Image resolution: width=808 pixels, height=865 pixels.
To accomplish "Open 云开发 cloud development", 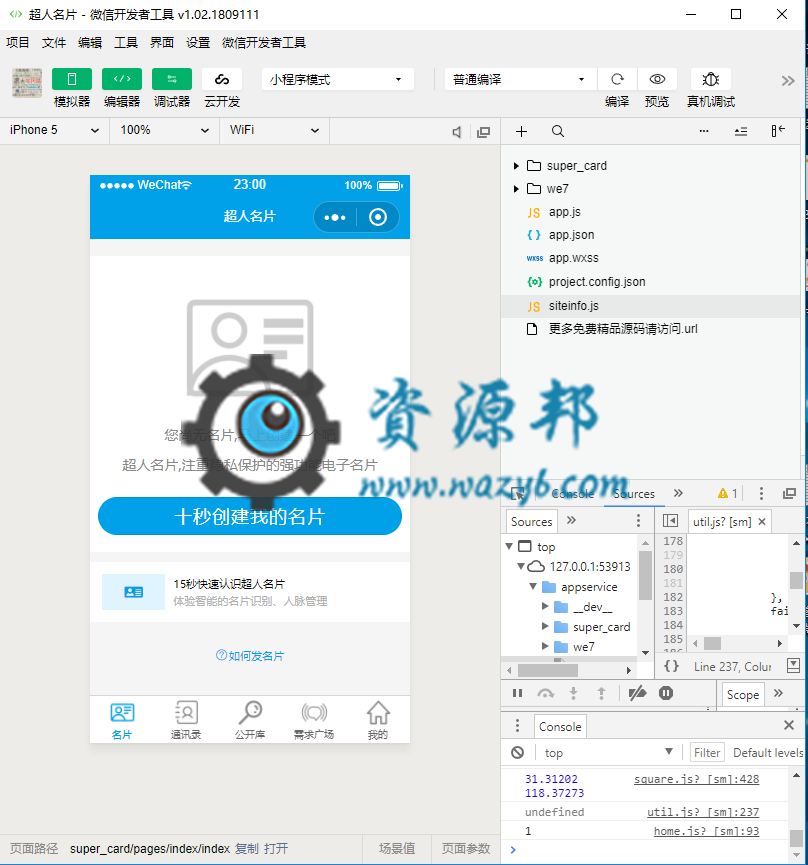I will (222, 79).
